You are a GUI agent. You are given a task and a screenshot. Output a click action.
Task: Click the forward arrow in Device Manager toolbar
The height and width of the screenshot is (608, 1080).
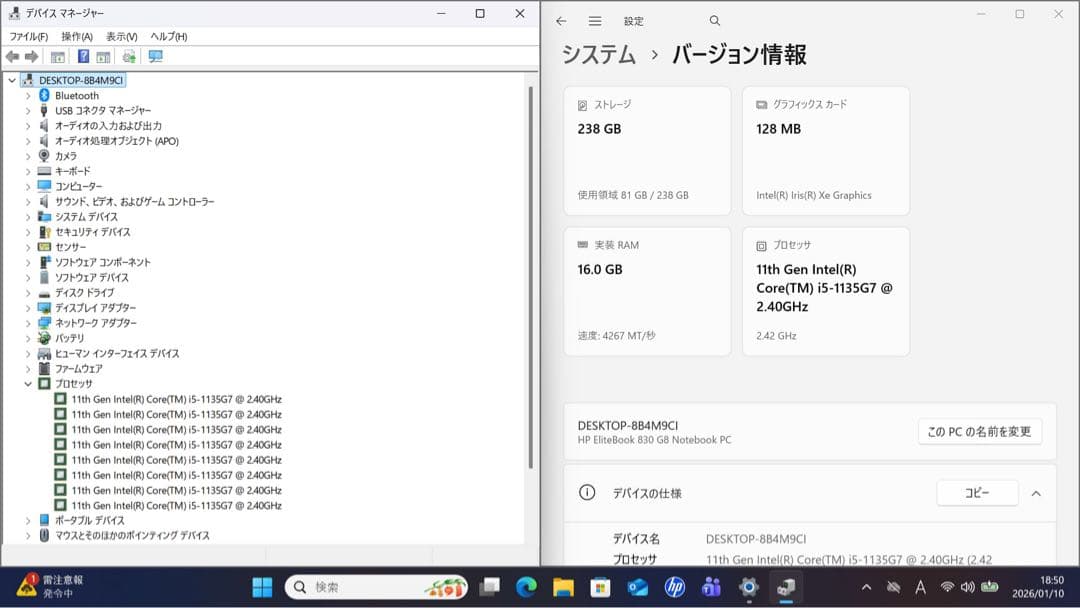pos(32,56)
